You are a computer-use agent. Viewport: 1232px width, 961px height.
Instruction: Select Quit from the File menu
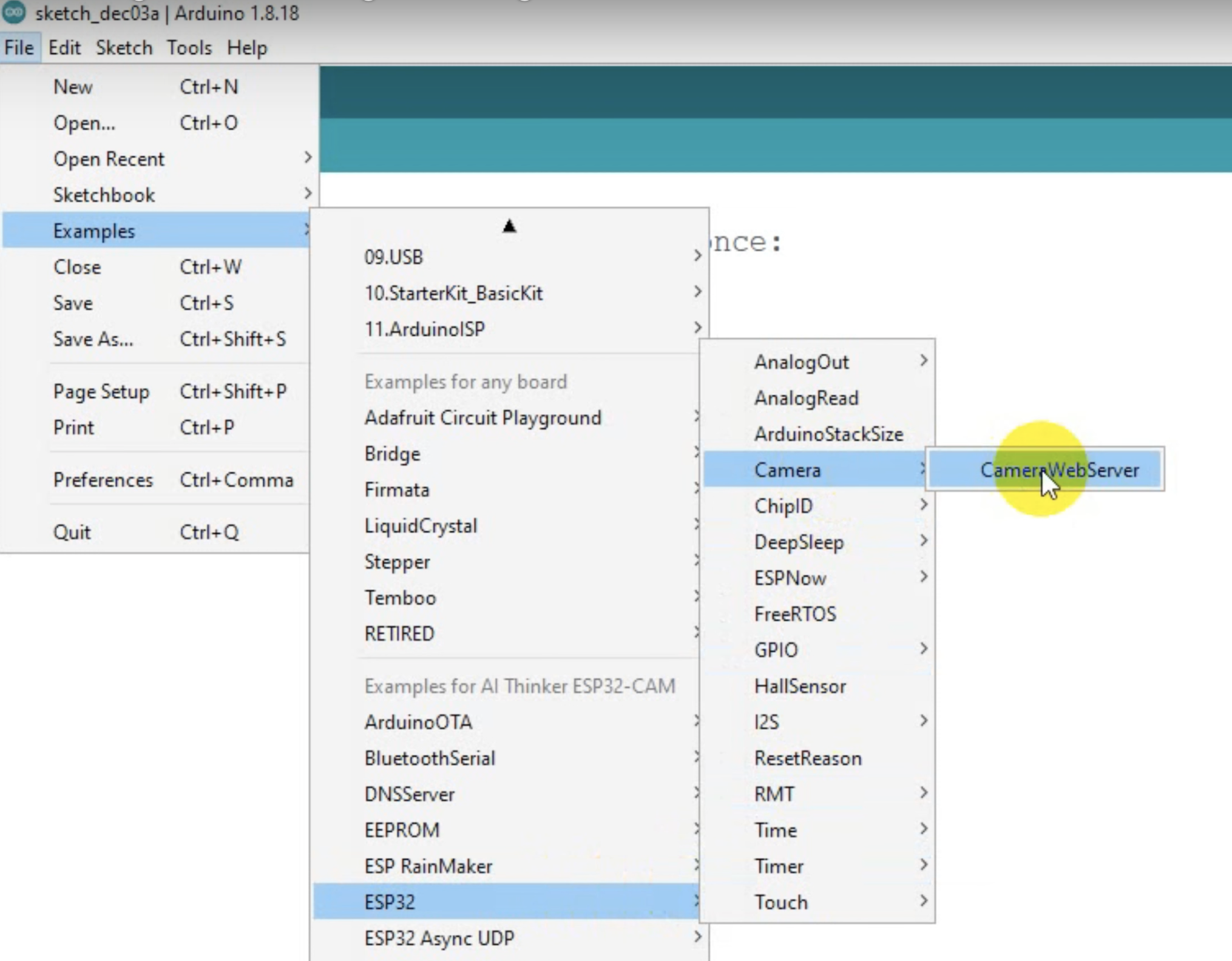click(72, 532)
